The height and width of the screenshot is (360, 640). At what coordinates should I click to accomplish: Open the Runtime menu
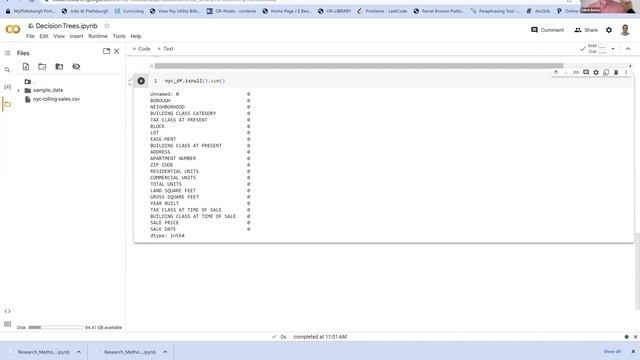pyautogui.click(x=98, y=36)
